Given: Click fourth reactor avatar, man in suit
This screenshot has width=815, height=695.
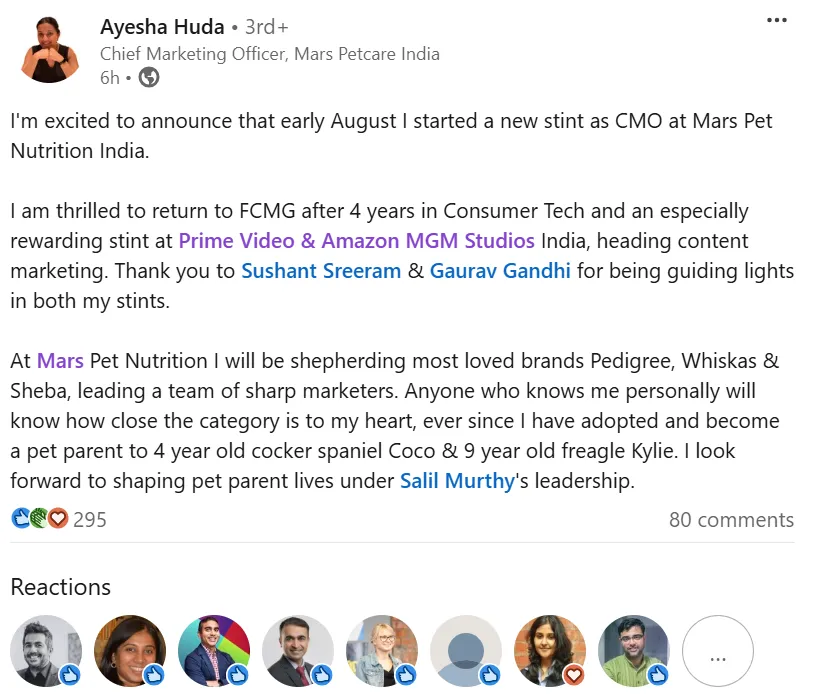Looking at the screenshot, I should click(x=298, y=651).
